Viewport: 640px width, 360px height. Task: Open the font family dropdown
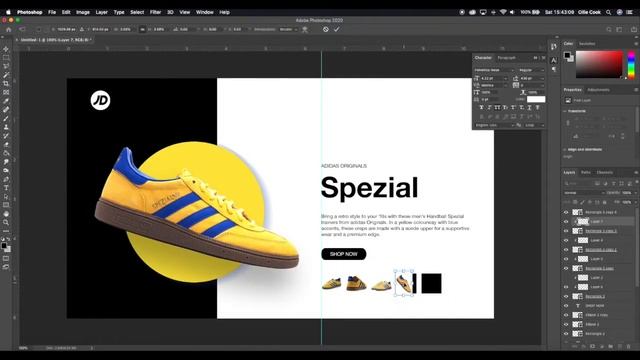coord(494,70)
